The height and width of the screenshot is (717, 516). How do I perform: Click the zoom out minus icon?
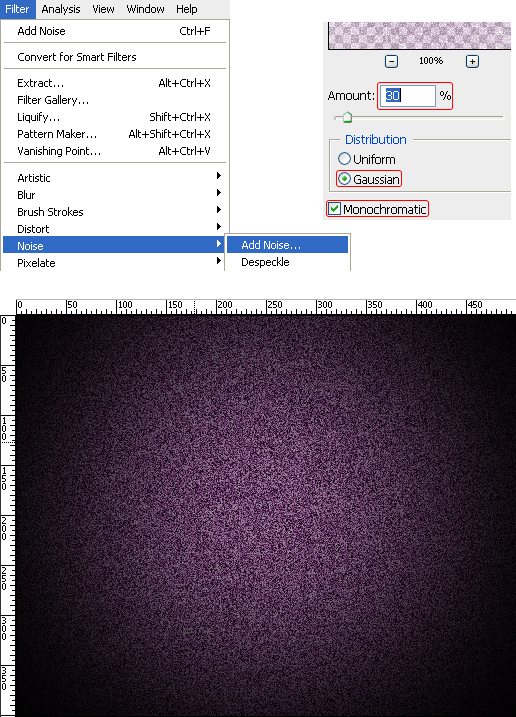click(391, 61)
